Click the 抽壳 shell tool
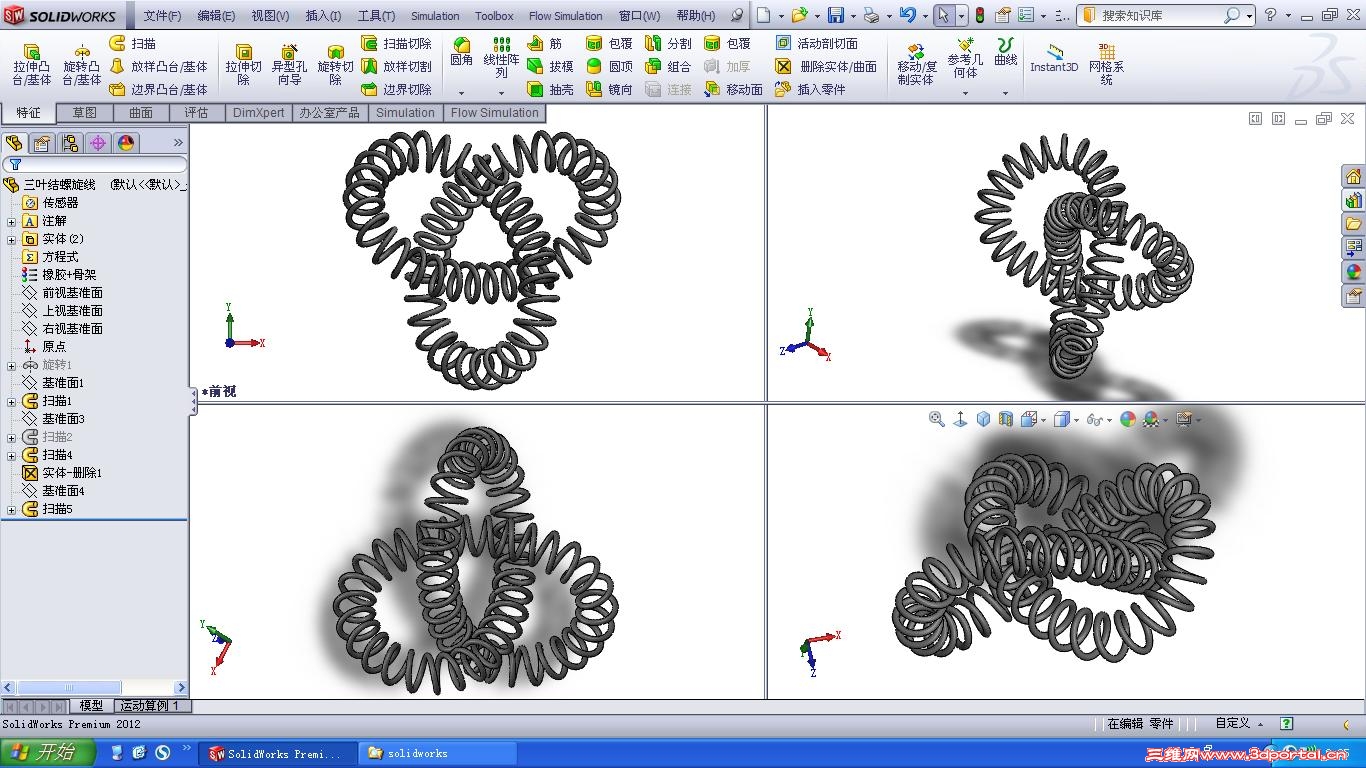 [550, 89]
